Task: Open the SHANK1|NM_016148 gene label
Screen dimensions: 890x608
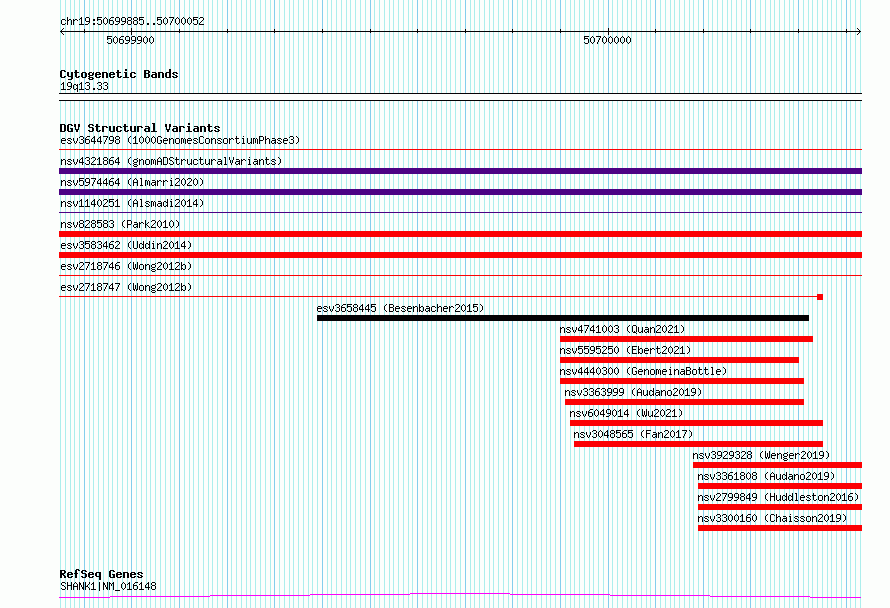Action: (x=108, y=586)
